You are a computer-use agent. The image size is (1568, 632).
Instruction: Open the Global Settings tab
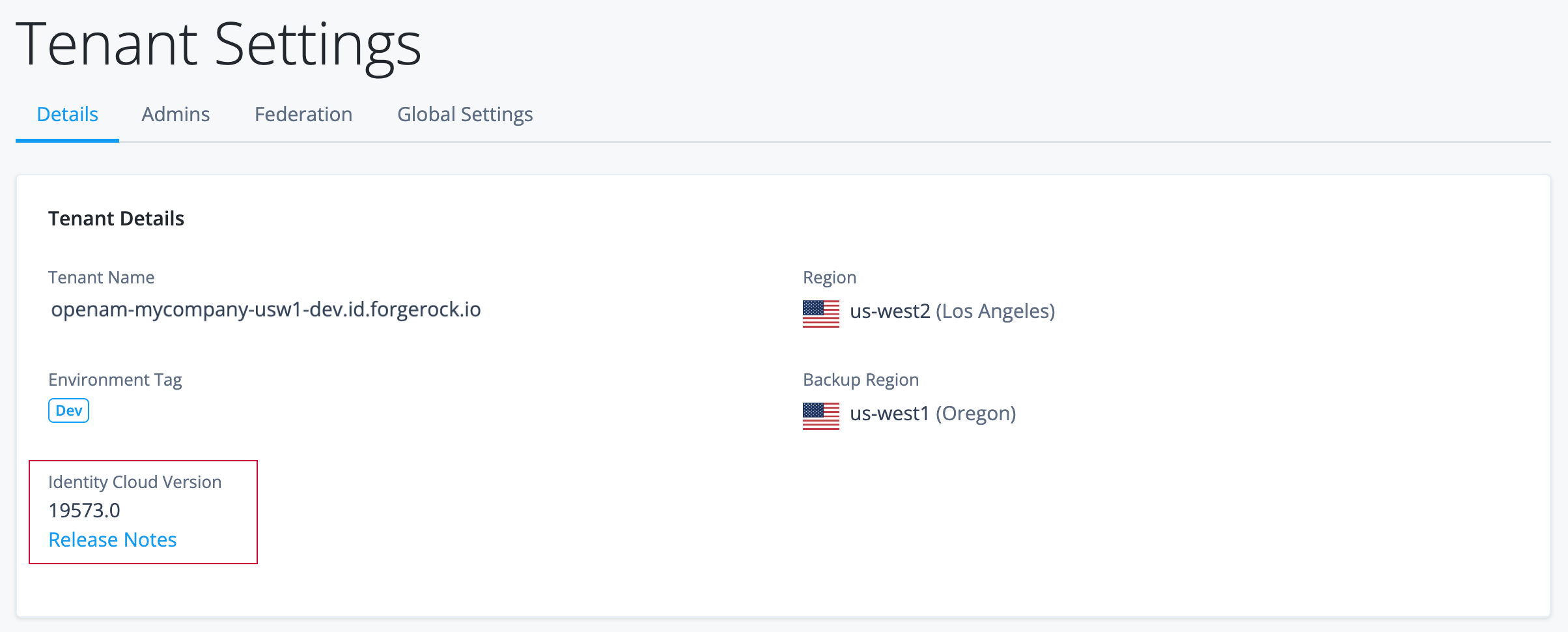point(465,115)
